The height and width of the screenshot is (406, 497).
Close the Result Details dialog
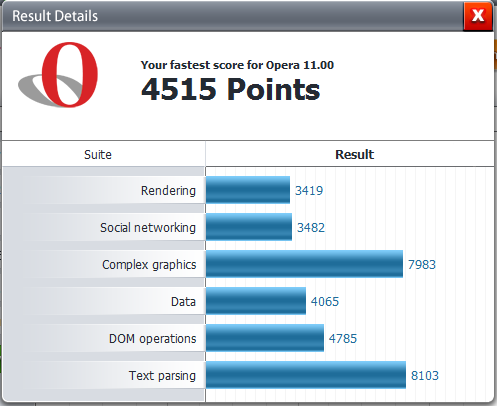pos(478,16)
